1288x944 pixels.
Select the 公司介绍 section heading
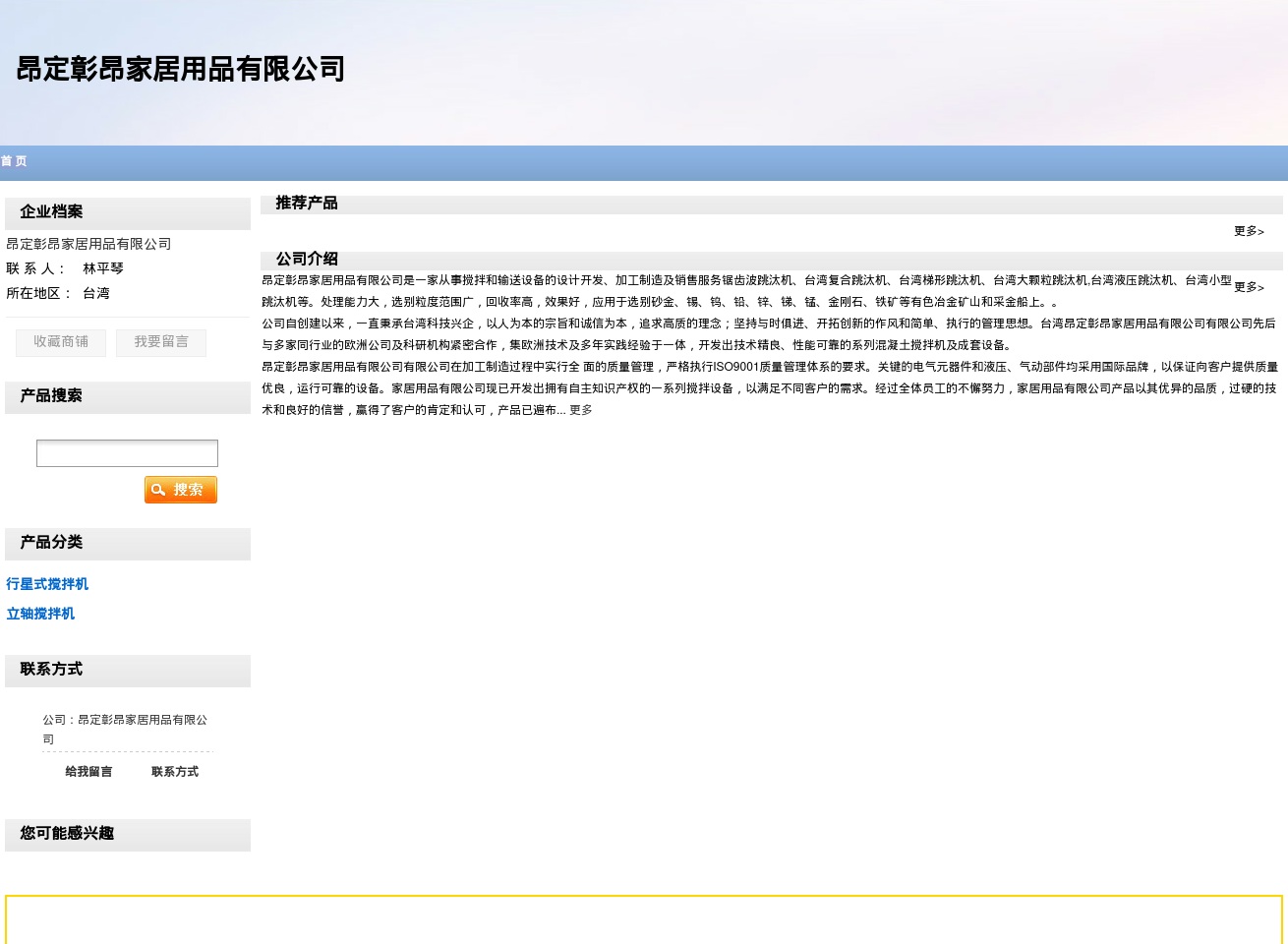(307, 259)
